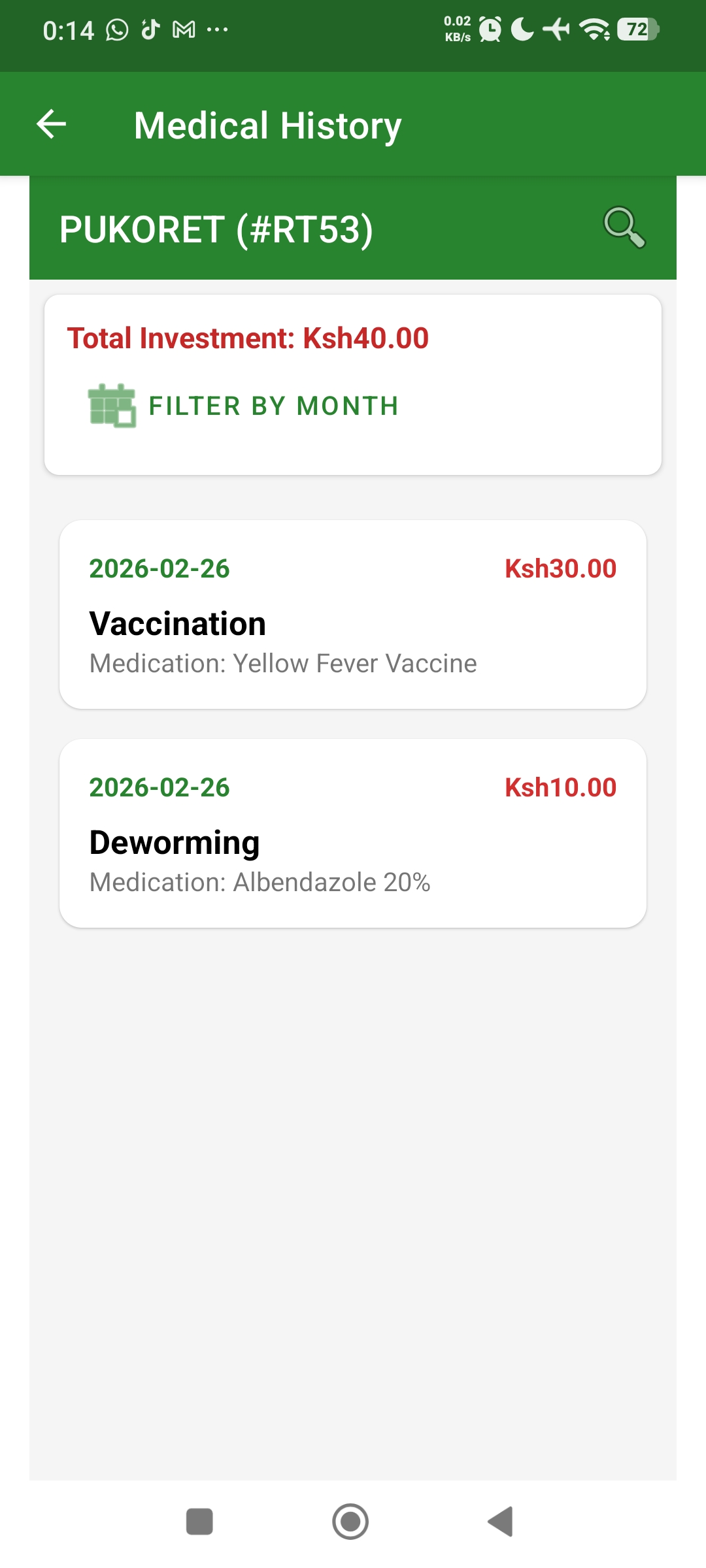Open search with magnifying glass icon
Screen dimensions: 706x1568
coord(624,227)
